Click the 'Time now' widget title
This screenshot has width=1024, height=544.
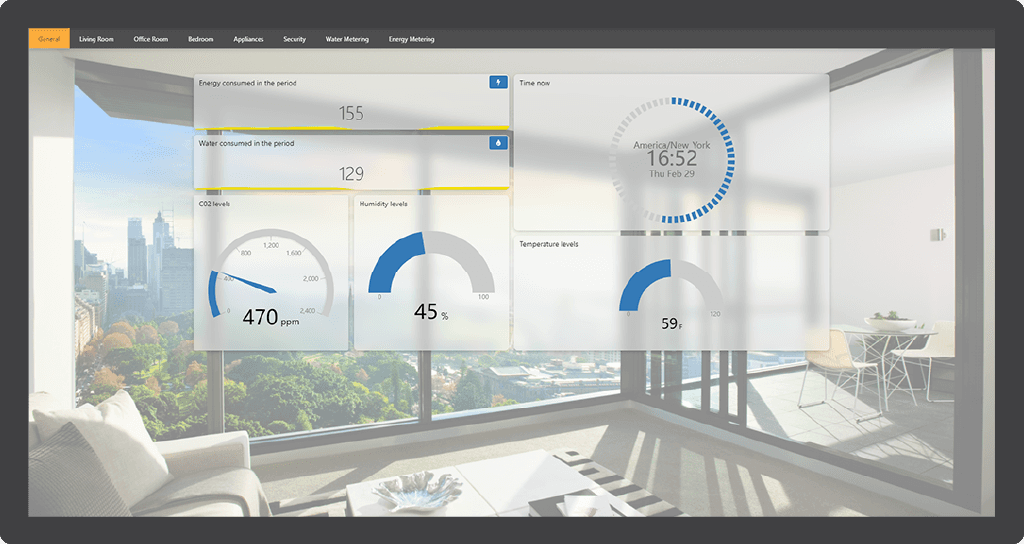534,83
